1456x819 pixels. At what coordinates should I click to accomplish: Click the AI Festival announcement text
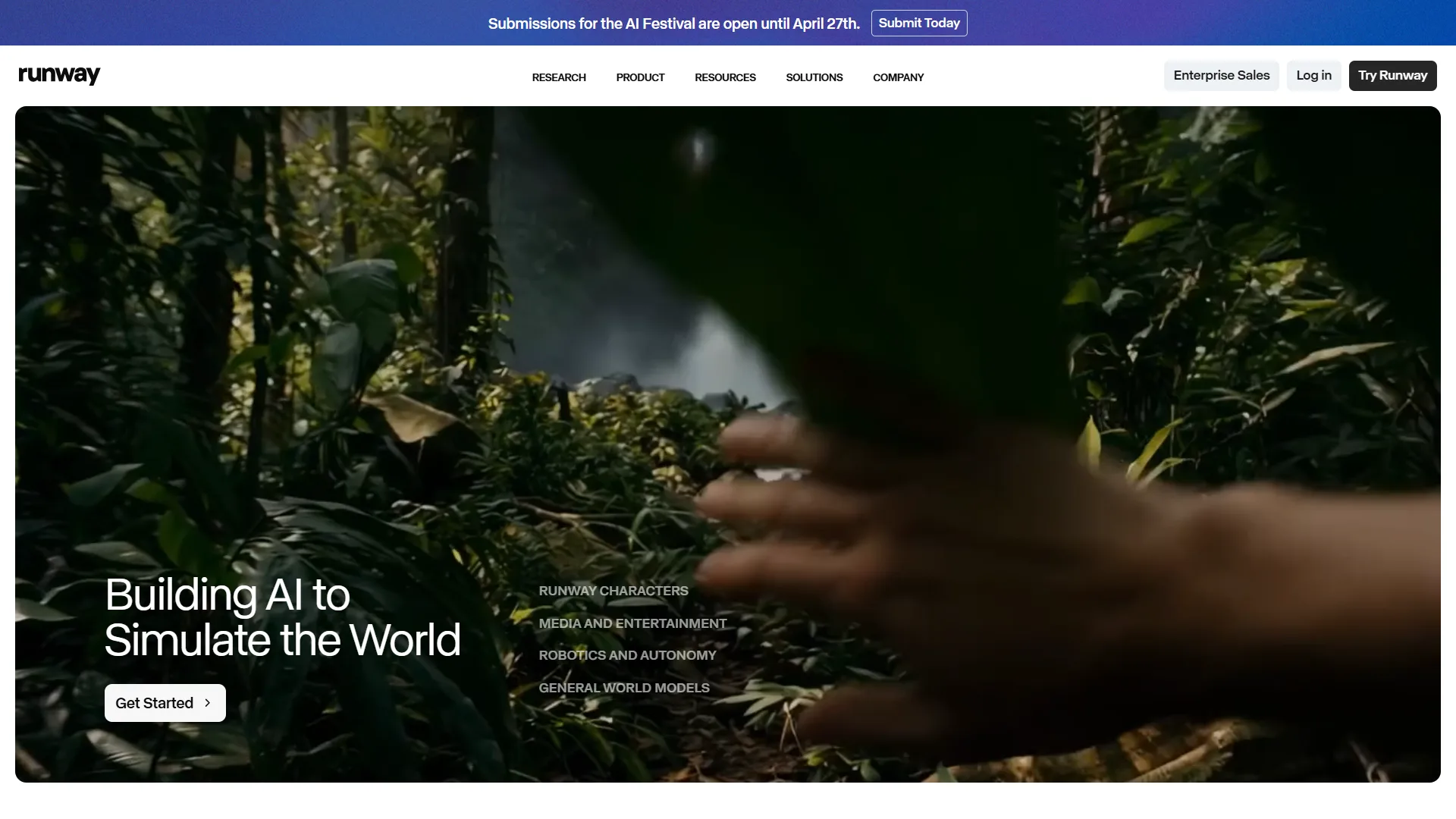[x=673, y=24]
